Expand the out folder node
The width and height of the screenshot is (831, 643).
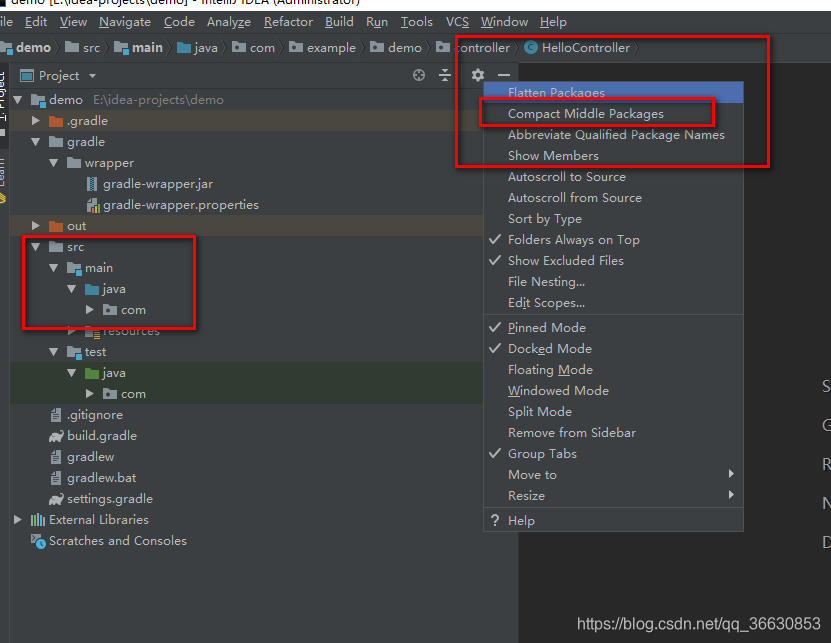(36, 226)
